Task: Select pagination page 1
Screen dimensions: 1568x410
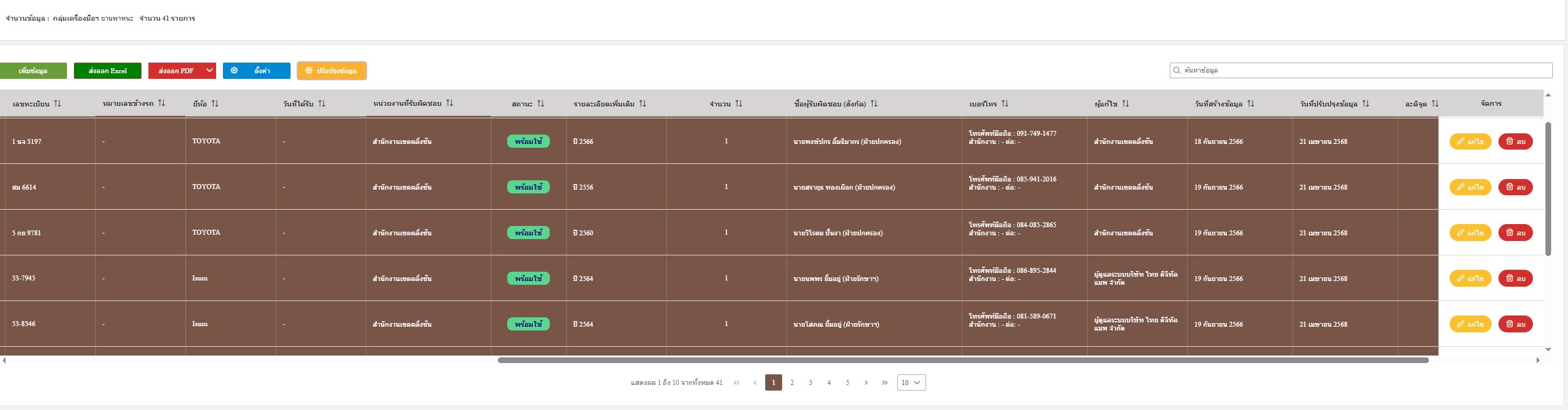Action: point(773,382)
